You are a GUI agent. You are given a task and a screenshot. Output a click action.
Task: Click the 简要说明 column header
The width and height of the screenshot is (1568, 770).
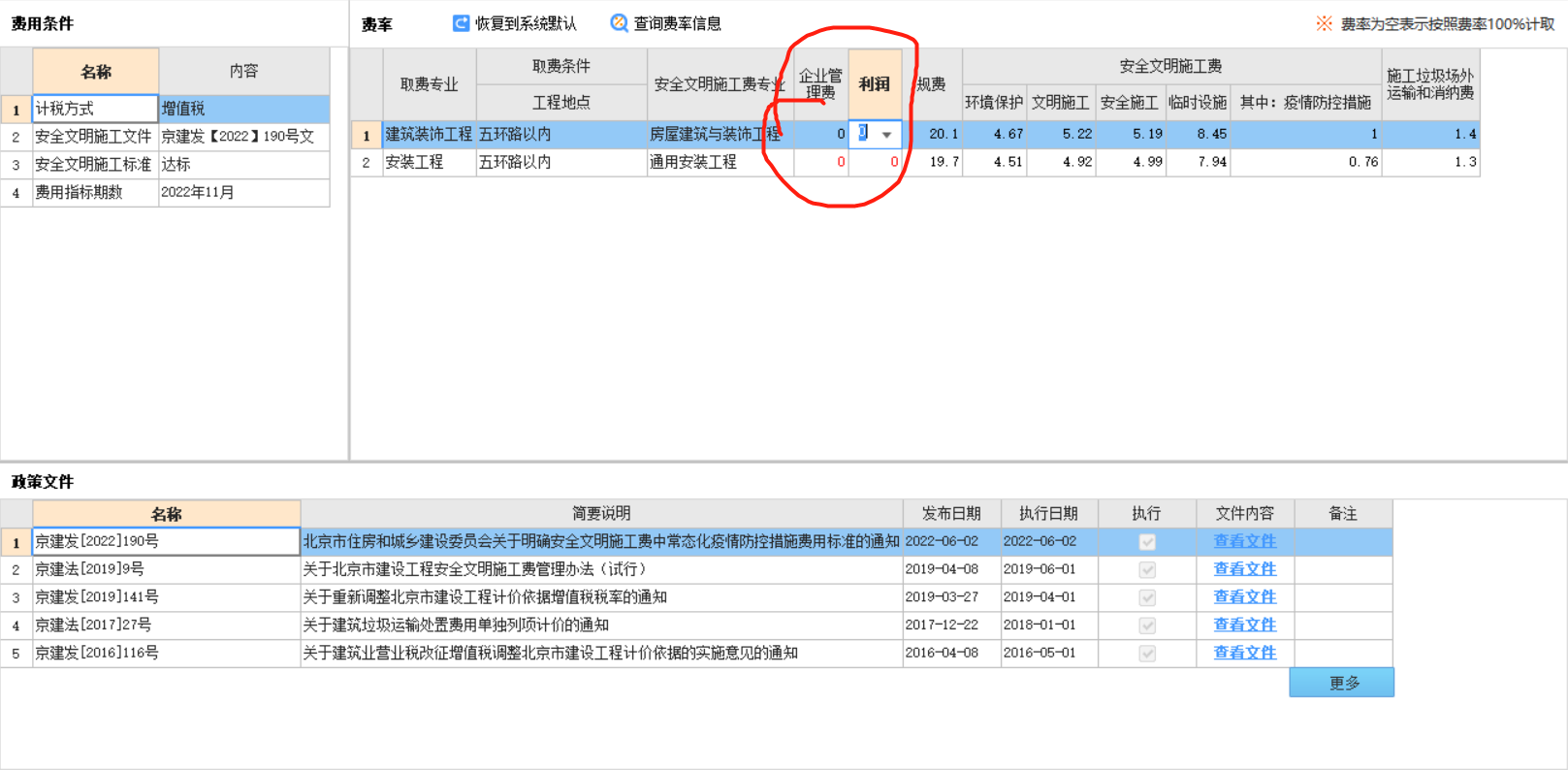point(601,514)
